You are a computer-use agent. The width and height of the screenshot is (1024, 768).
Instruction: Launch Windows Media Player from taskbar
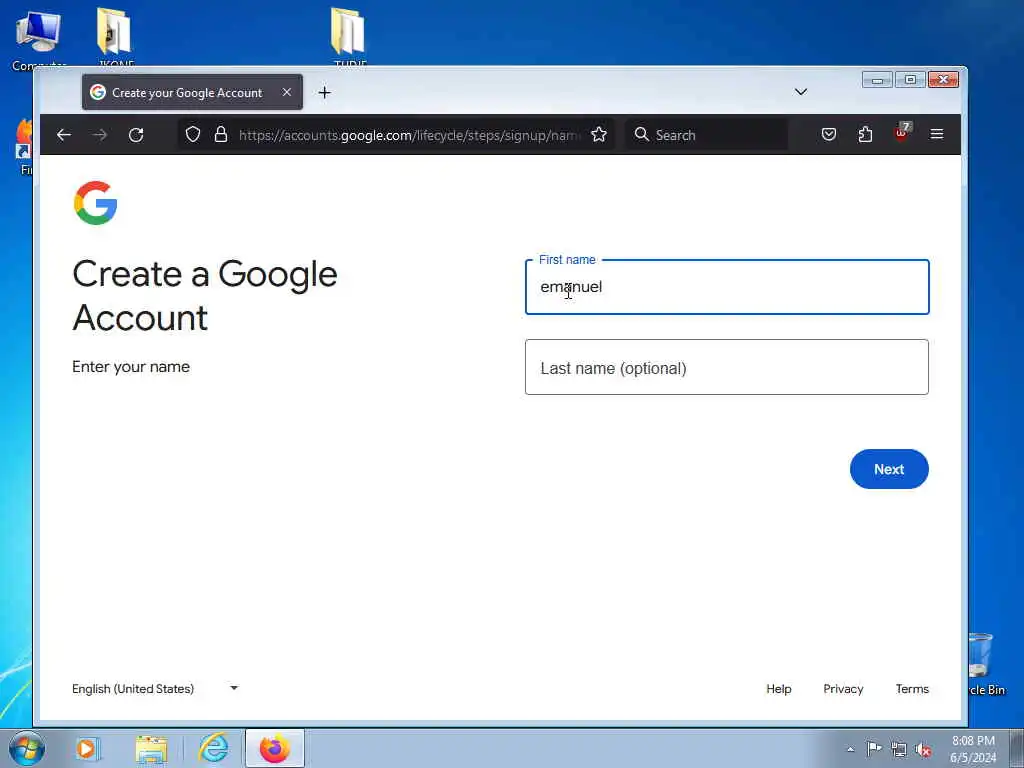click(86, 748)
